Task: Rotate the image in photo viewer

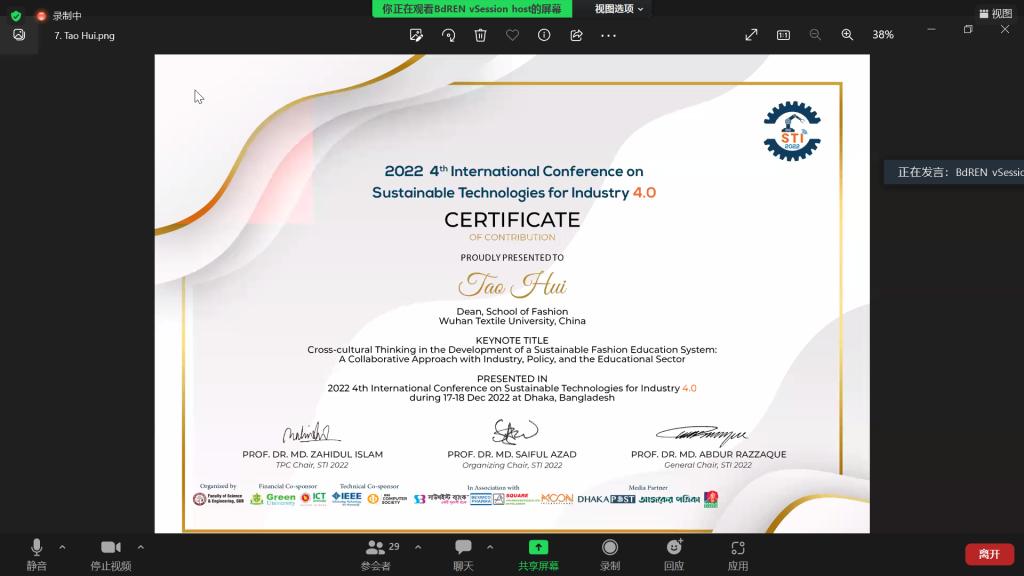Action: tap(448, 35)
